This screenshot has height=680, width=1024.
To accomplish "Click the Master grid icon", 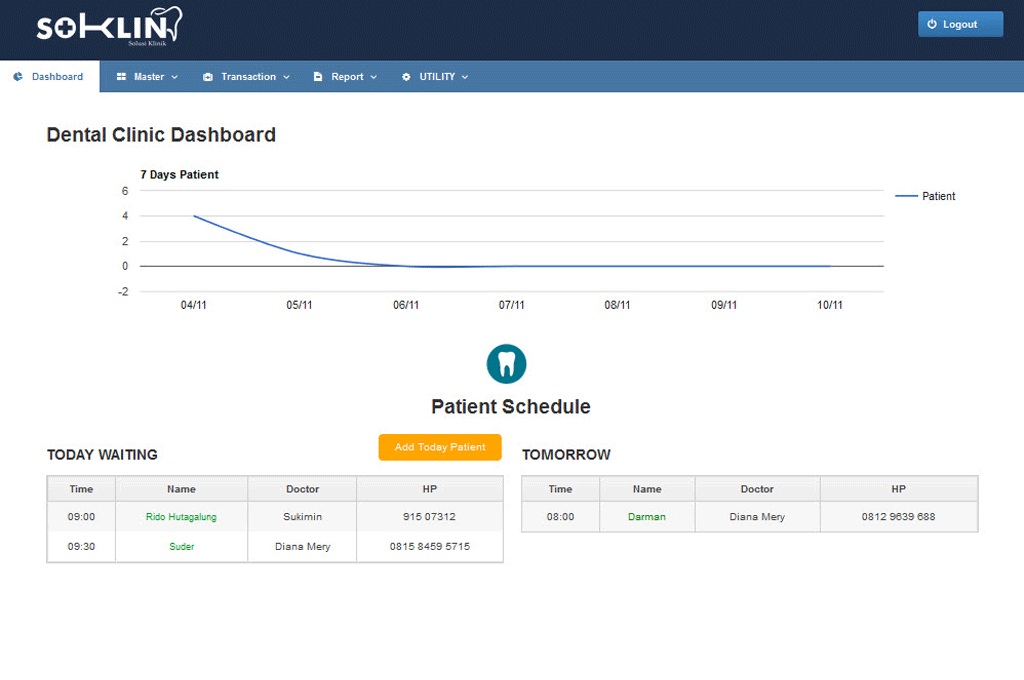I will (121, 77).
